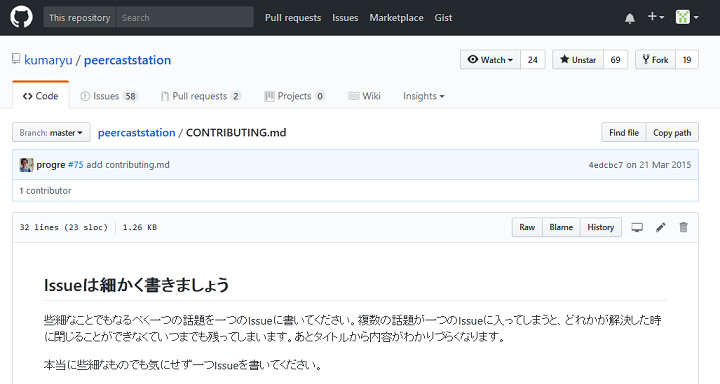Open the GitHub home via Octocat logo

pos(21,17)
